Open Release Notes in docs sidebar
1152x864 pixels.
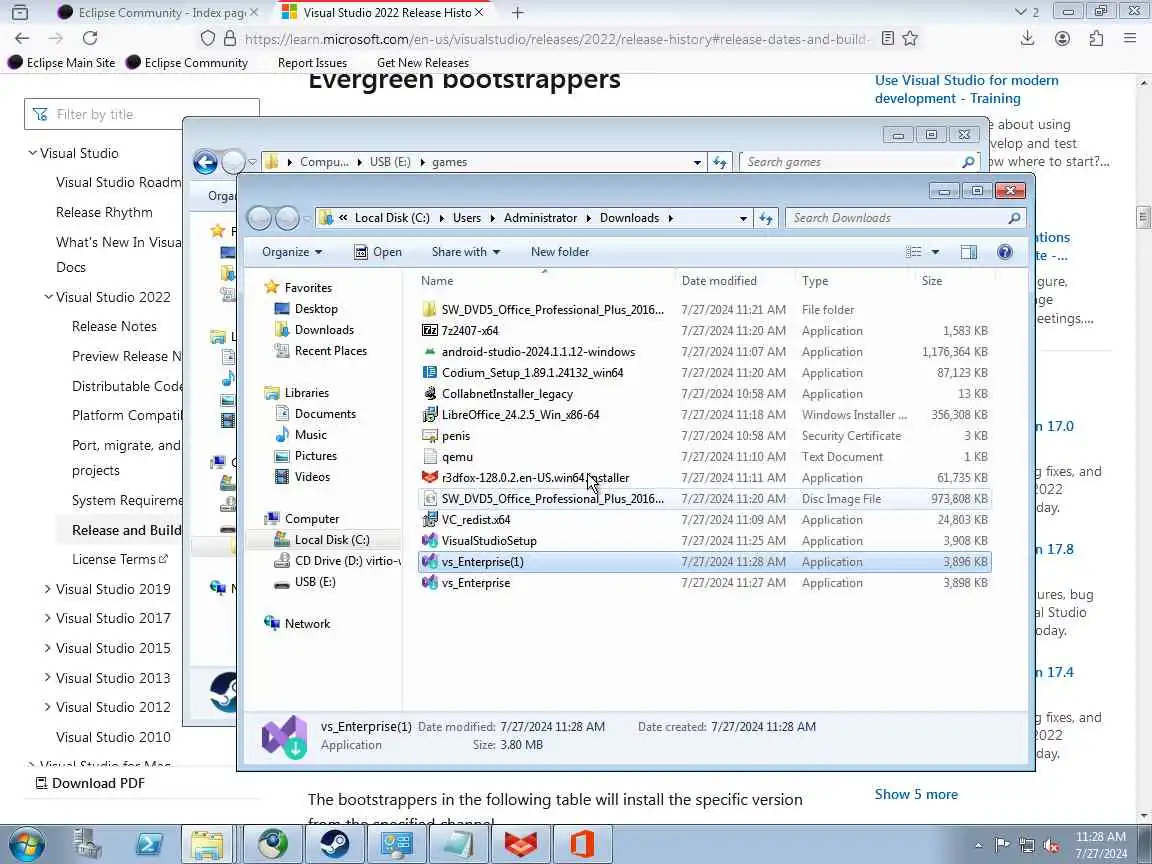(x=114, y=326)
